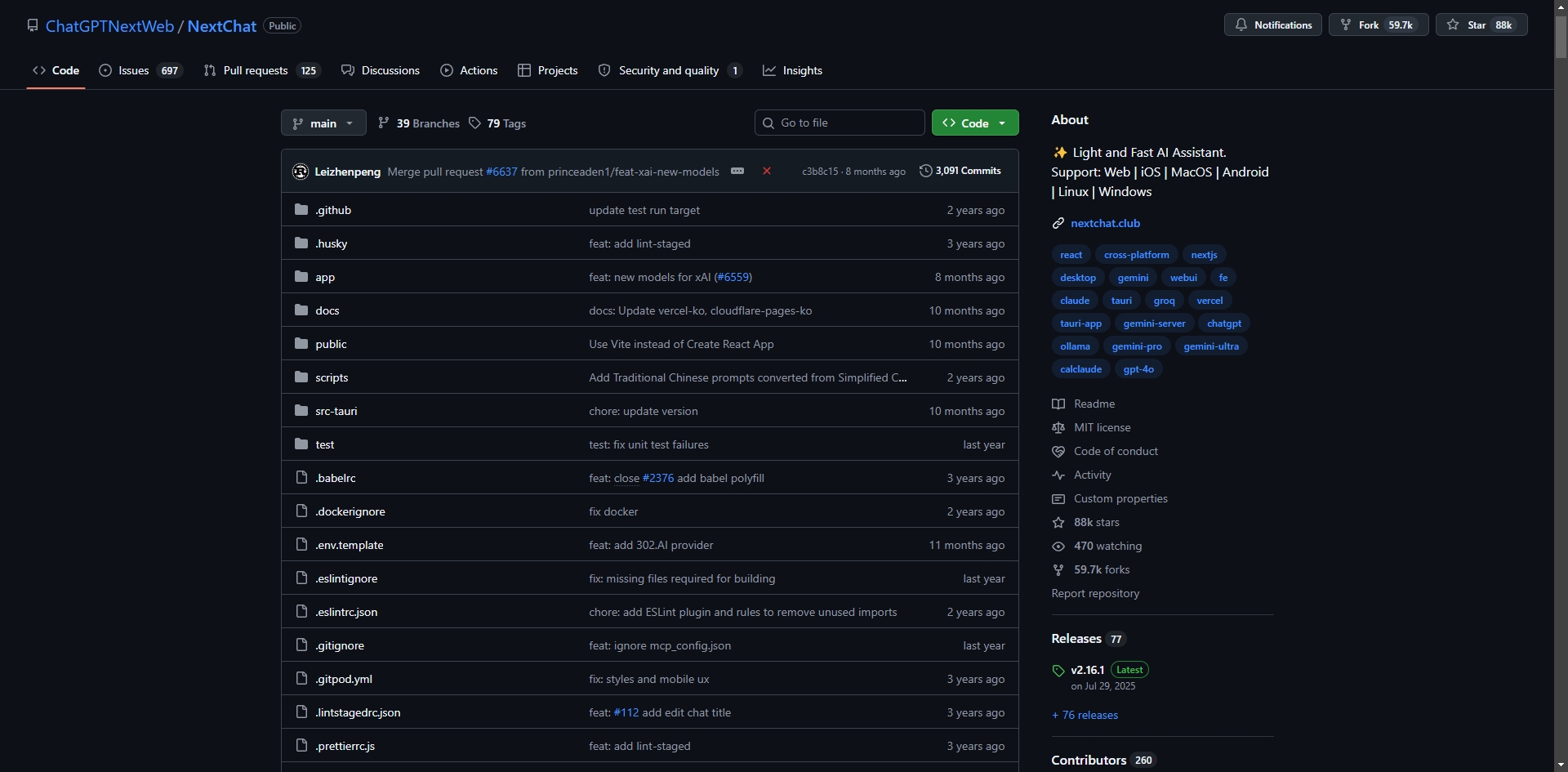Image resolution: width=1568 pixels, height=772 pixels.
Task: Open the Code tab
Action: [x=56, y=70]
